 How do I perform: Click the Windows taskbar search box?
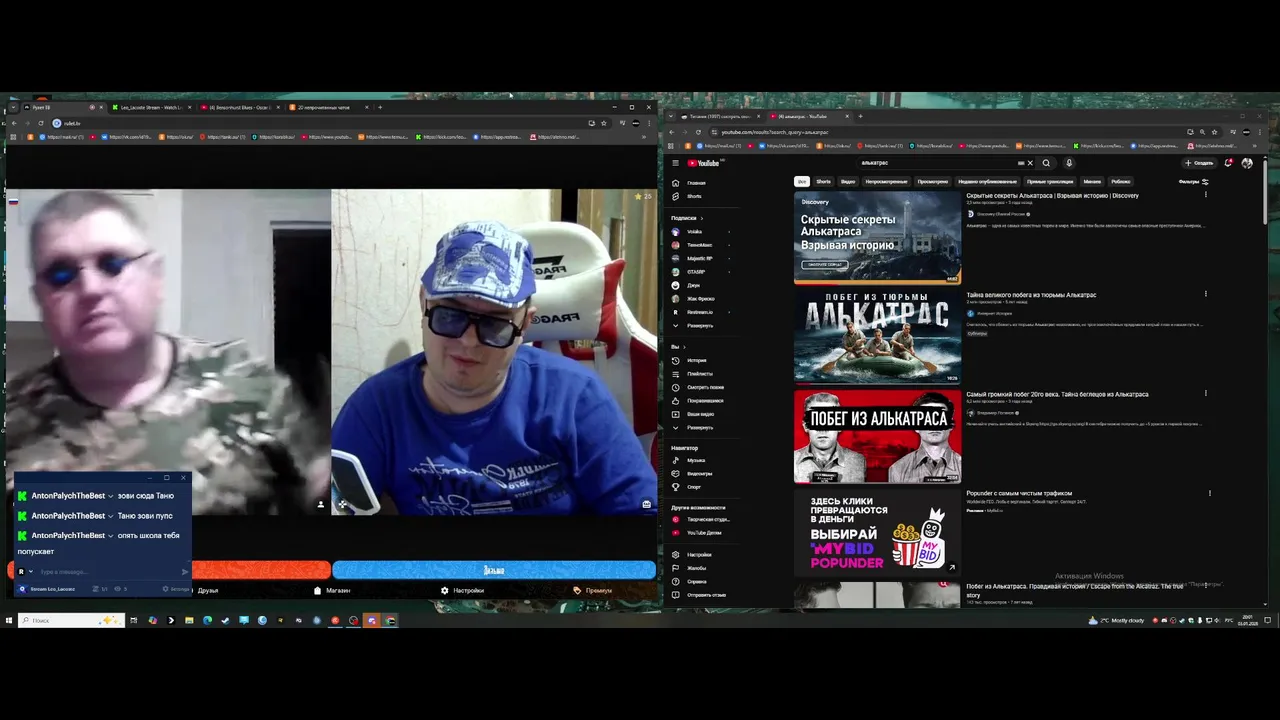coord(70,620)
